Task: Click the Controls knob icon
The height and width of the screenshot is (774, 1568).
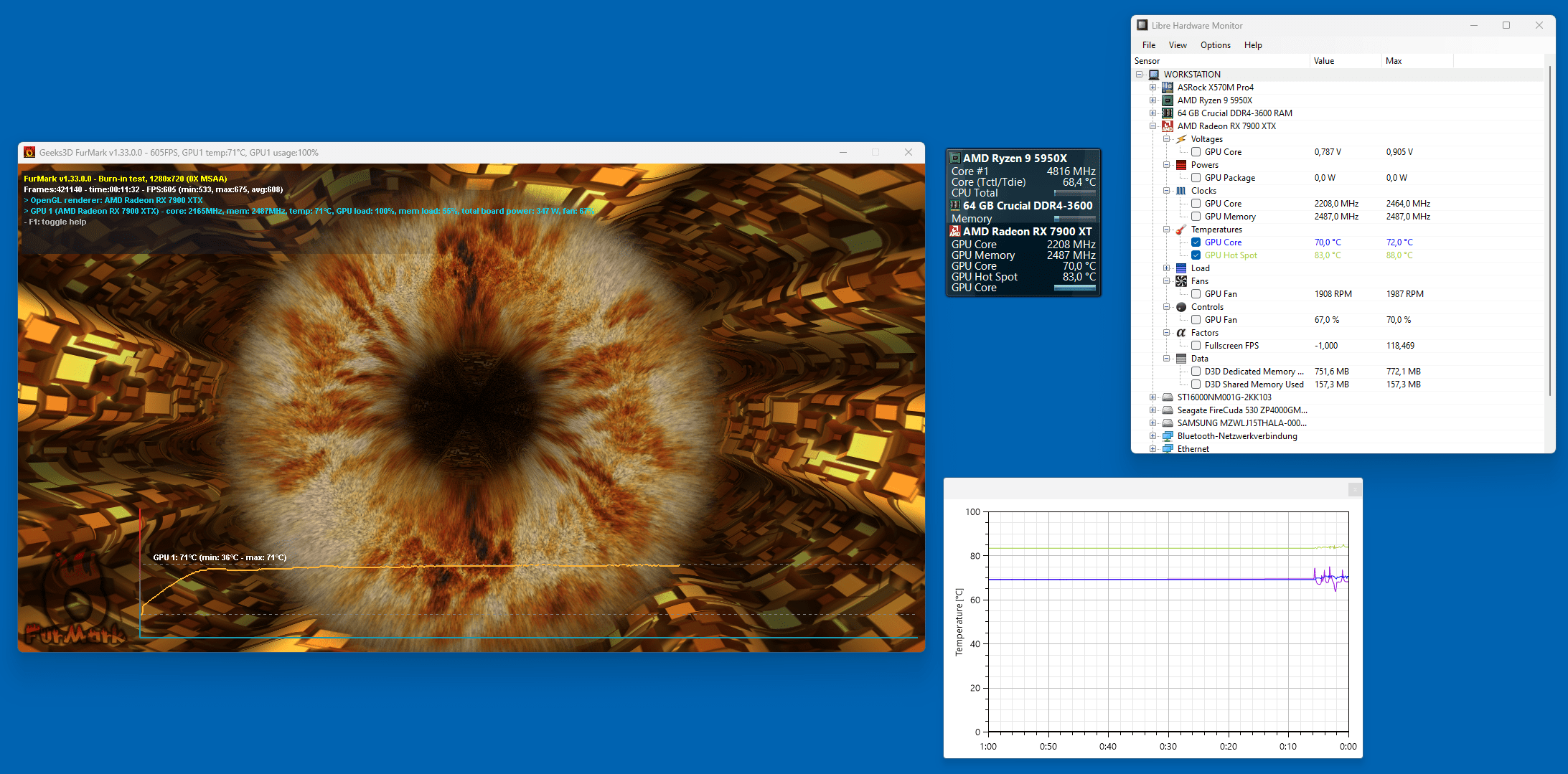Action: 1181,307
